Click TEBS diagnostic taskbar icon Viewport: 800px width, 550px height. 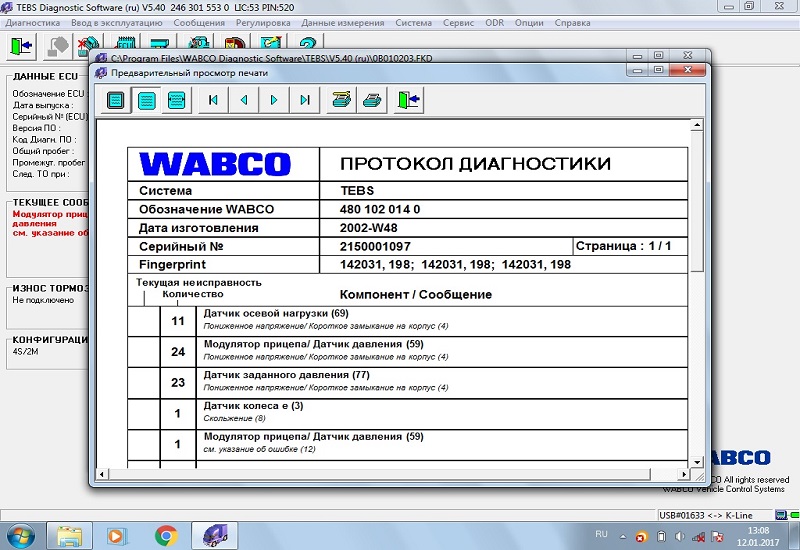point(215,536)
